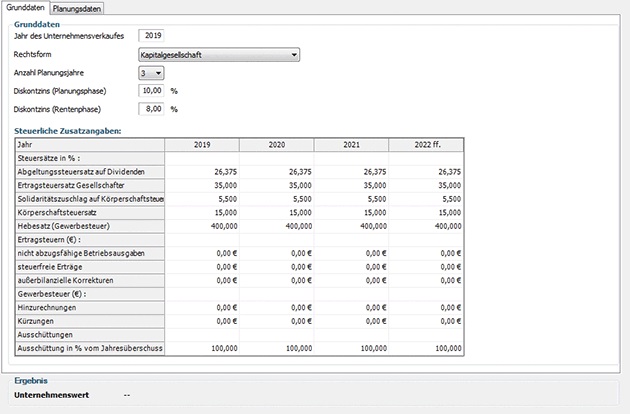Edit the Diskontzins (Rentenphase) field

pos(151,109)
